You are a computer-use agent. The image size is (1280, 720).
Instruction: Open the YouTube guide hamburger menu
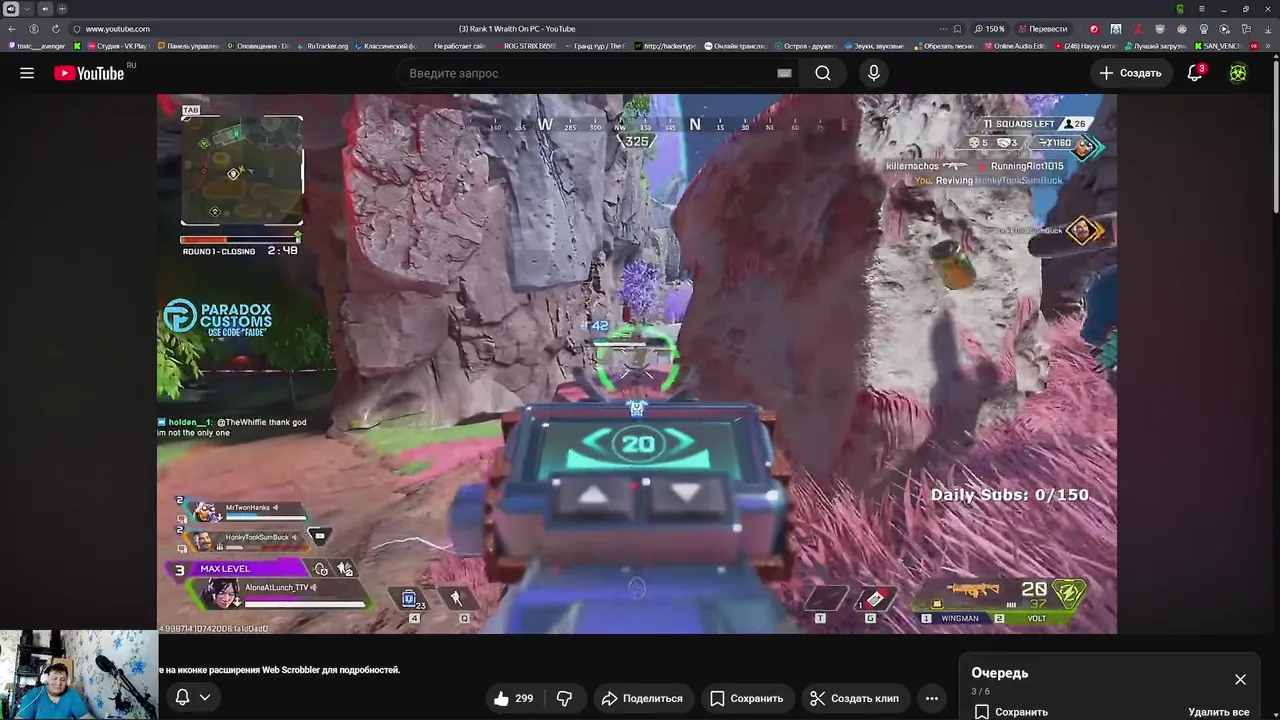pos(27,73)
